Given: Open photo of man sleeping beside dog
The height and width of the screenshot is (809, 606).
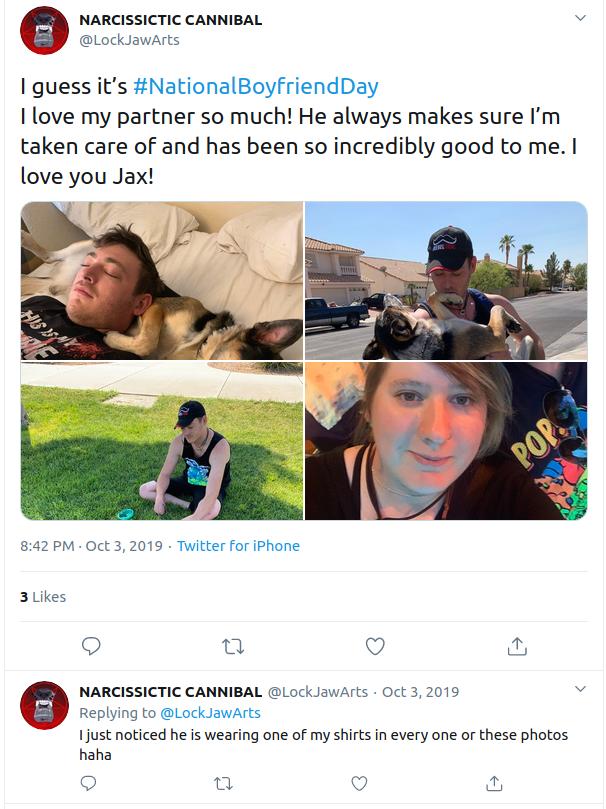Looking at the screenshot, I should (x=162, y=281).
